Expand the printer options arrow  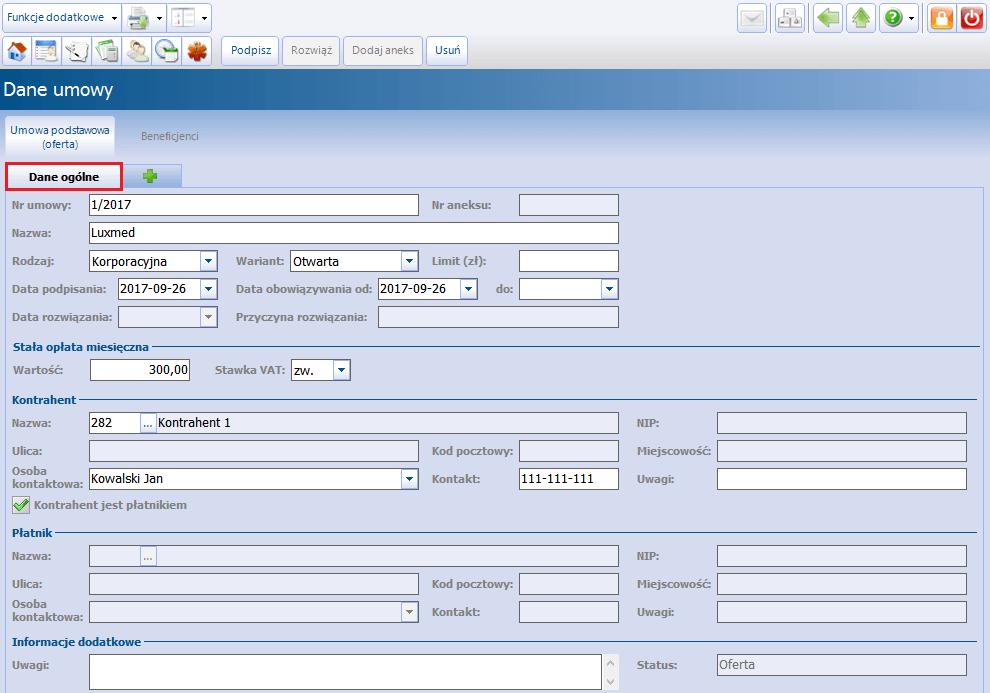[159, 18]
